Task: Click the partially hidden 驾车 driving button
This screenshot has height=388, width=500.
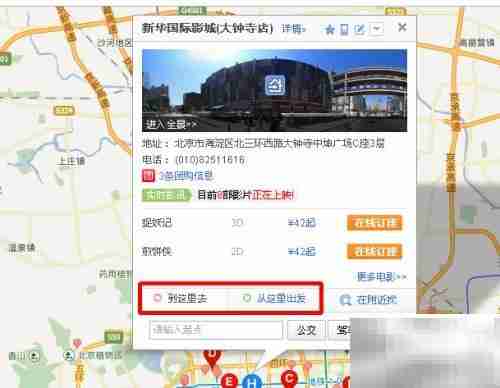Action: [340, 330]
